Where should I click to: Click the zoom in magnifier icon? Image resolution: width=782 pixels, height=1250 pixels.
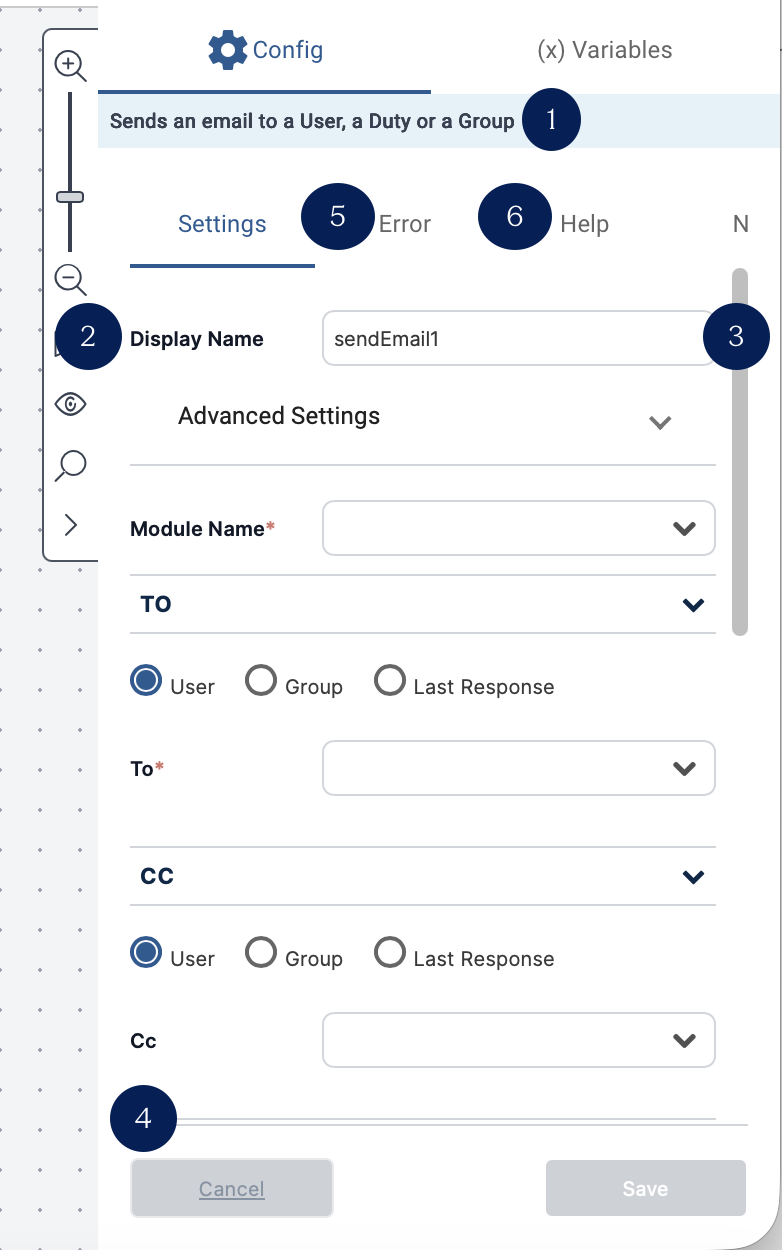coord(70,66)
